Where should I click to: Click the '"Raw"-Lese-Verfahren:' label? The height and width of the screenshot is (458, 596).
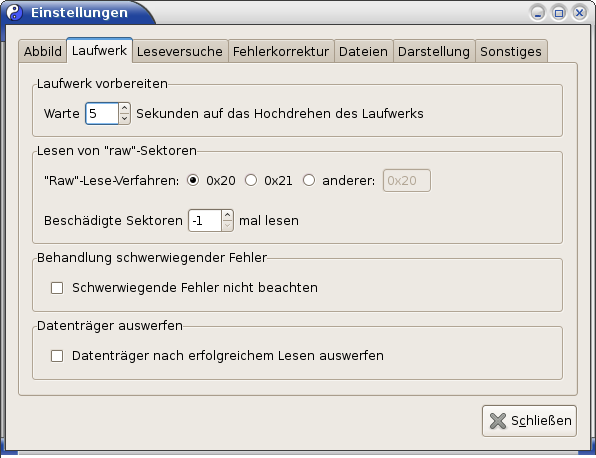click(x=111, y=181)
